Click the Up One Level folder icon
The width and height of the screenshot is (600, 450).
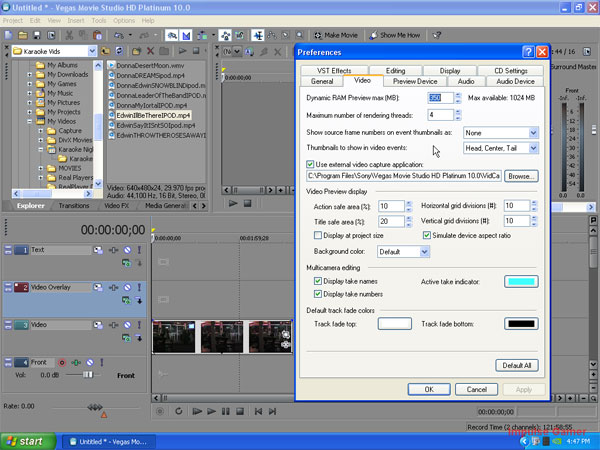click(x=105, y=51)
